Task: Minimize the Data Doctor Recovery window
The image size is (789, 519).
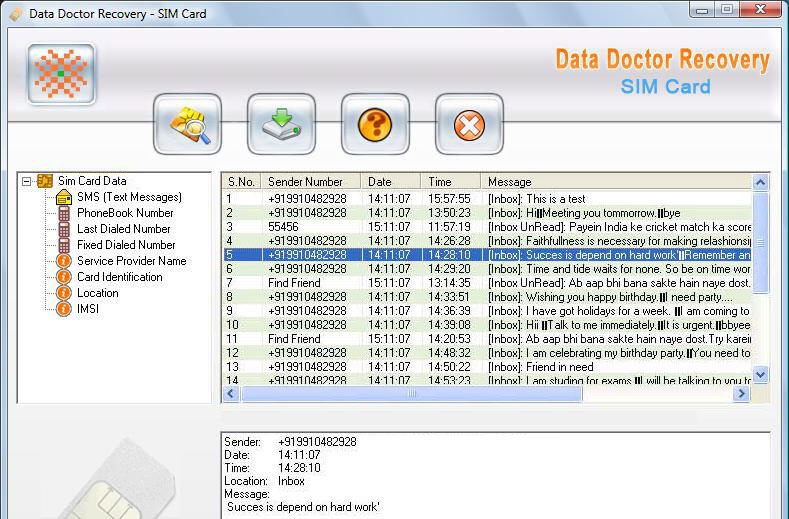Action: [x=703, y=10]
